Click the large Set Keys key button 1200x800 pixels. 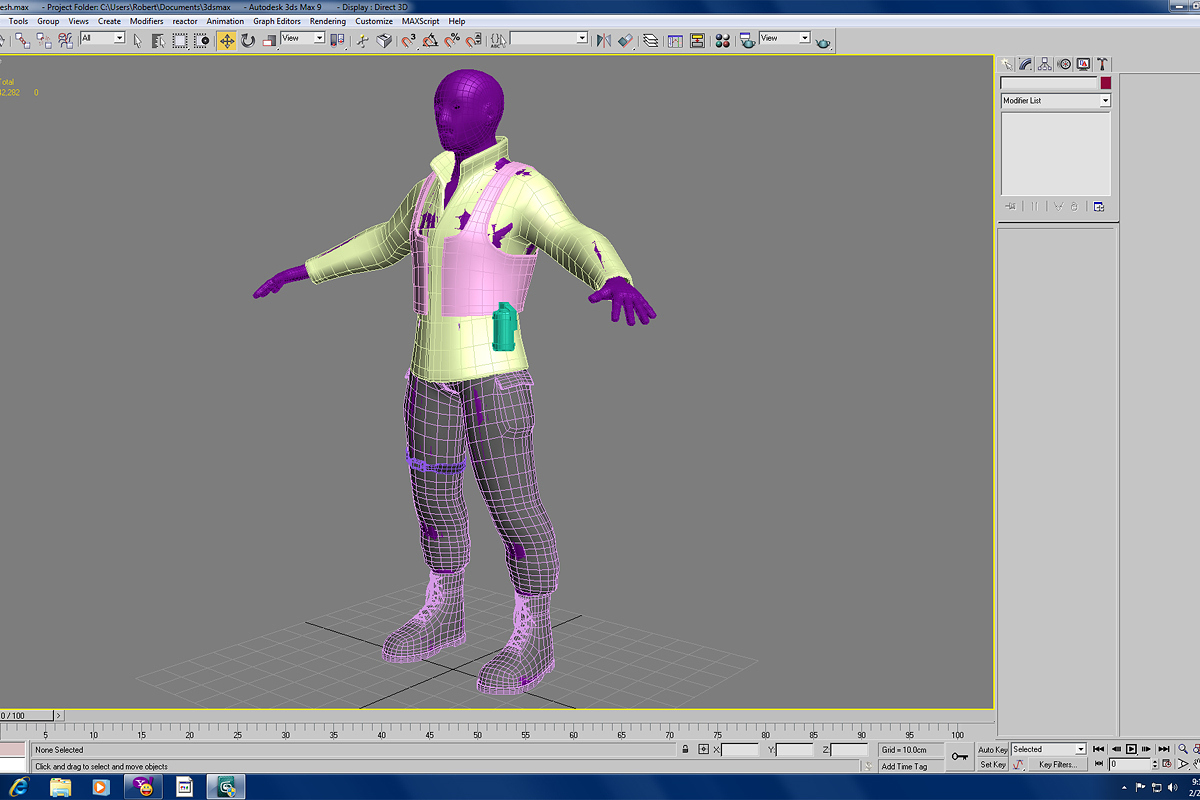pos(959,757)
